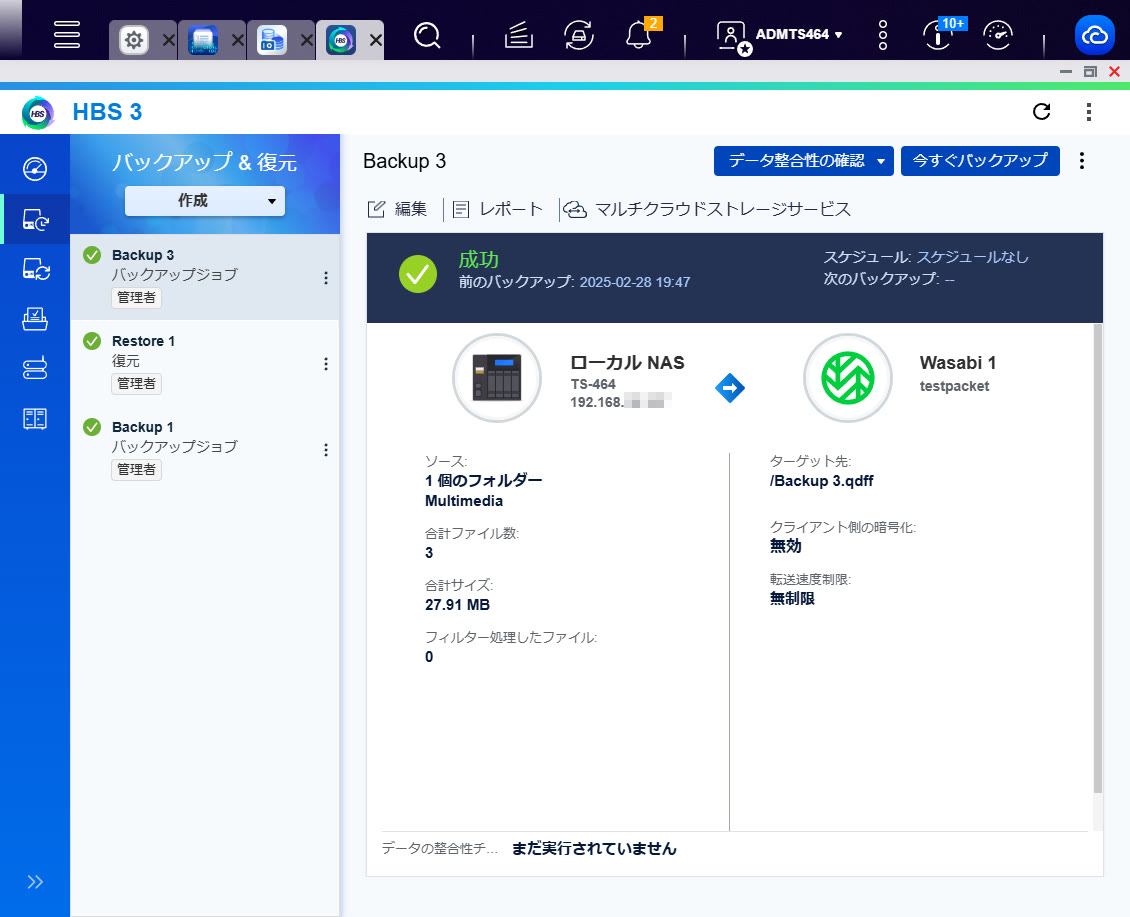Open the Storage Spaces sidebar icon
1130x917 pixels.
point(35,368)
